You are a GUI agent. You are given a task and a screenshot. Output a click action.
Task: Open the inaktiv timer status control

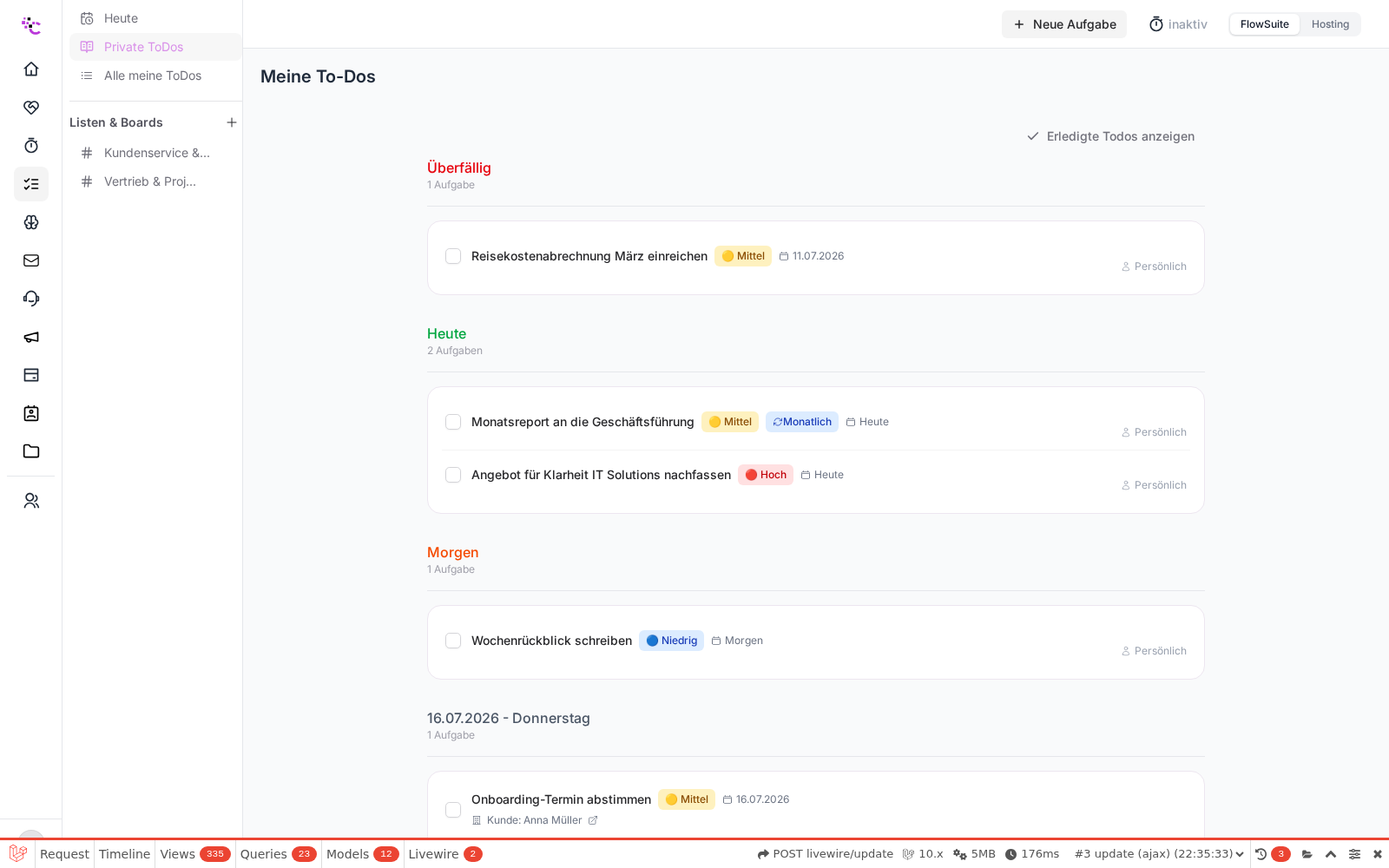pyautogui.click(x=1178, y=24)
